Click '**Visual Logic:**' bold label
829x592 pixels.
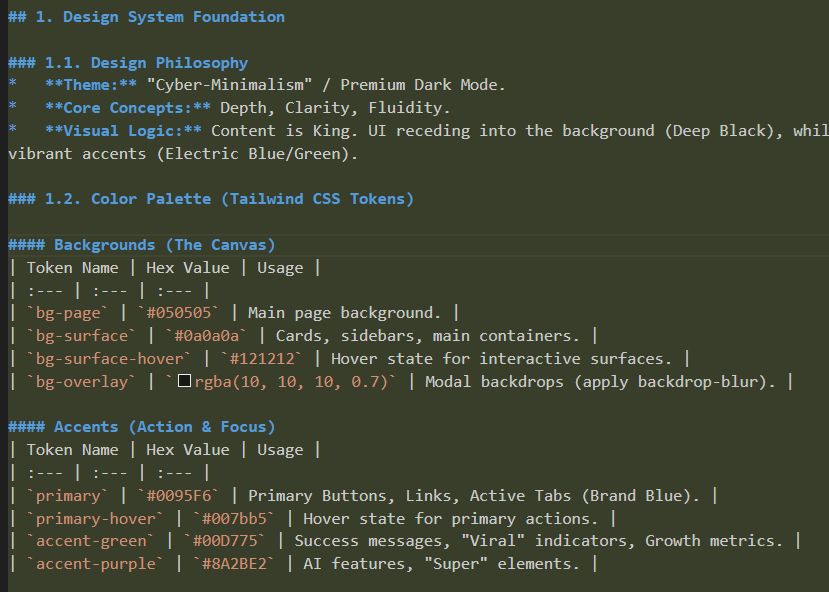123,131
